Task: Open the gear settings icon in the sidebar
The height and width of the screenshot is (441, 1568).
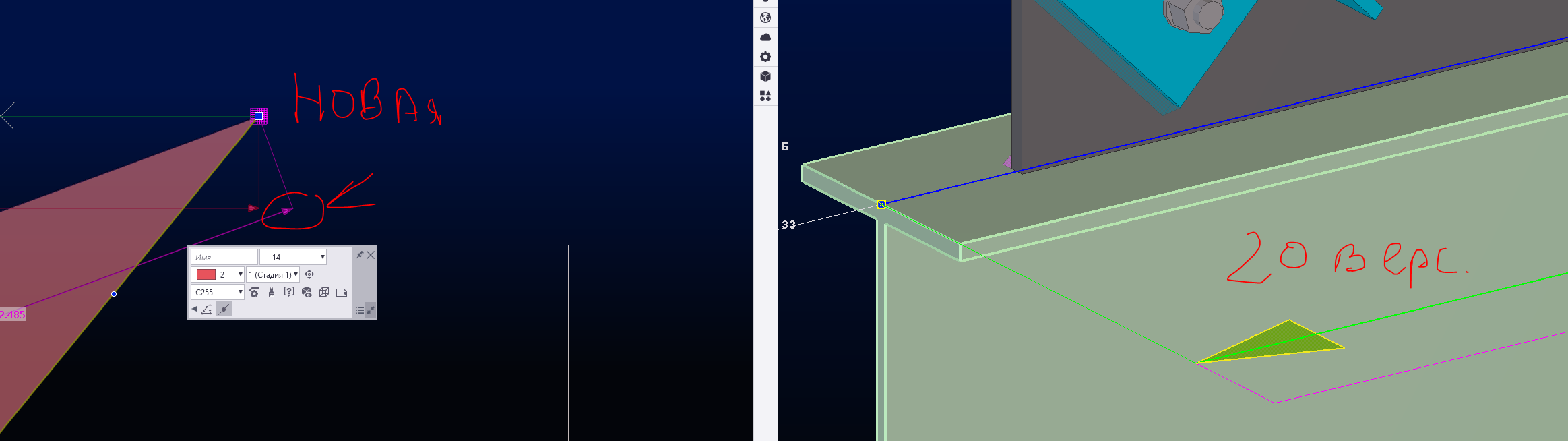Action: [765, 57]
